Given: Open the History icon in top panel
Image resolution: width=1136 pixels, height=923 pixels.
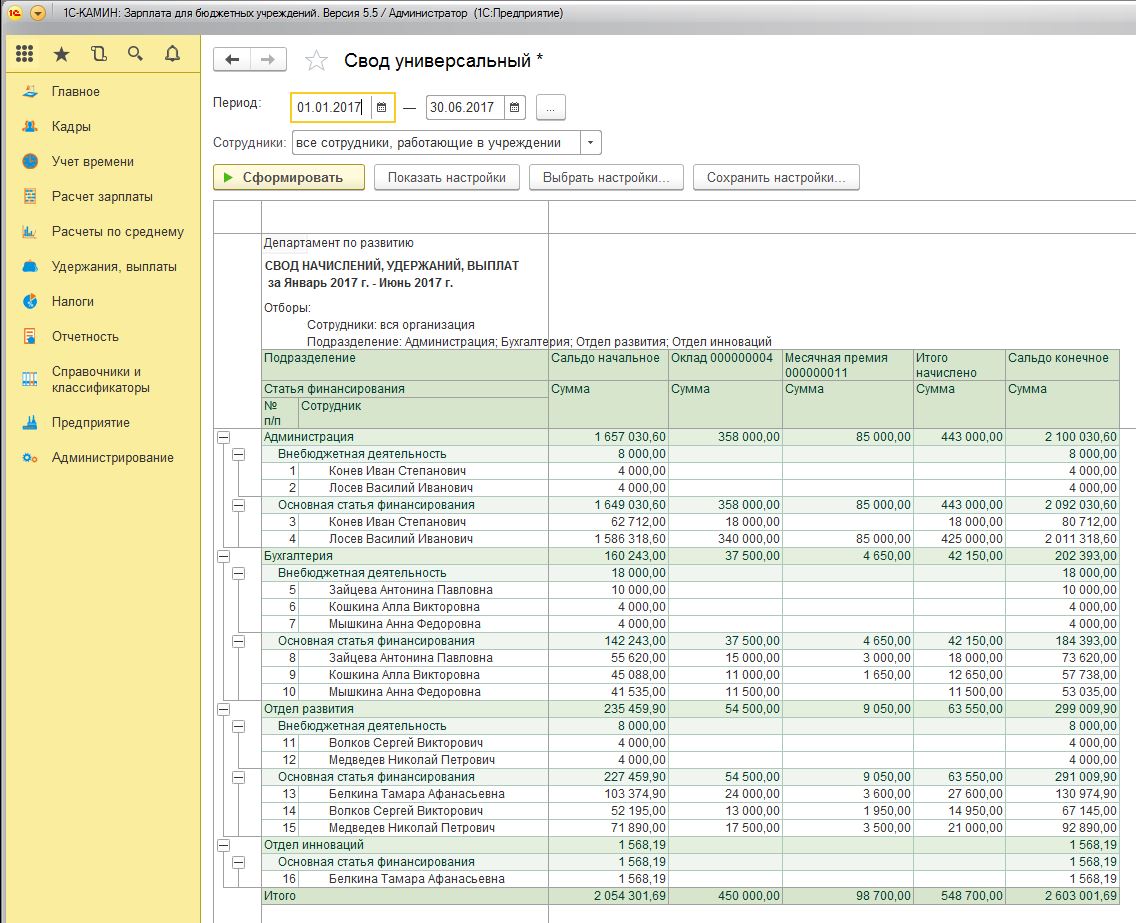Looking at the screenshot, I should 98,54.
